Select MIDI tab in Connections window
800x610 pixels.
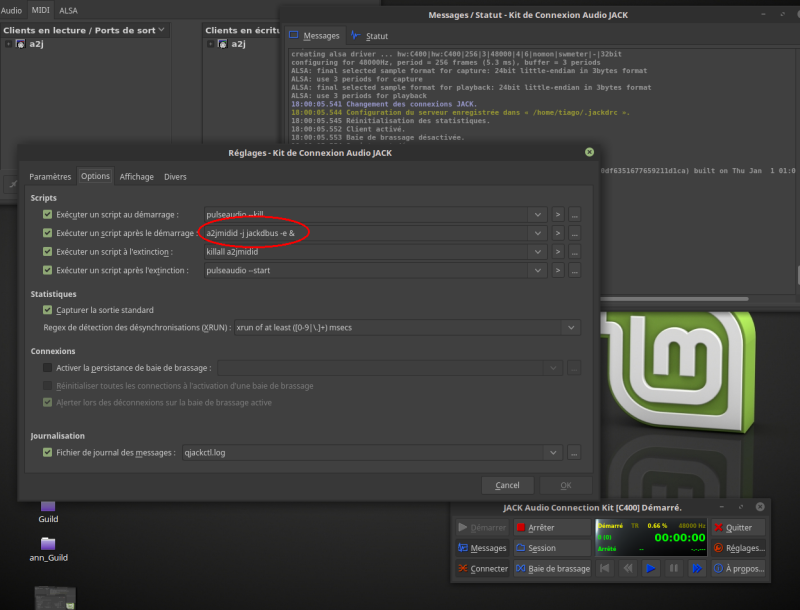[40, 10]
